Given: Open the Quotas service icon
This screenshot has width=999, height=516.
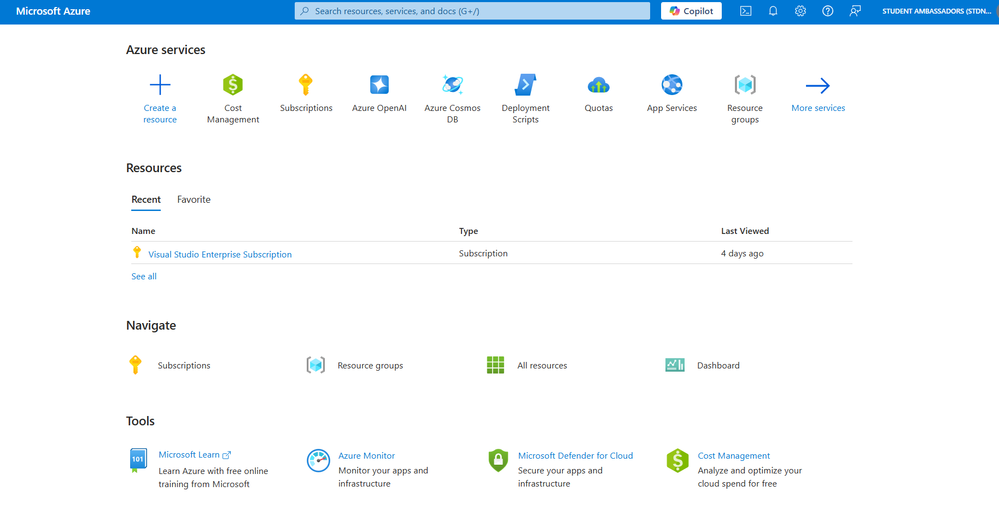Looking at the screenshot, I should click(x=599, y=85).
